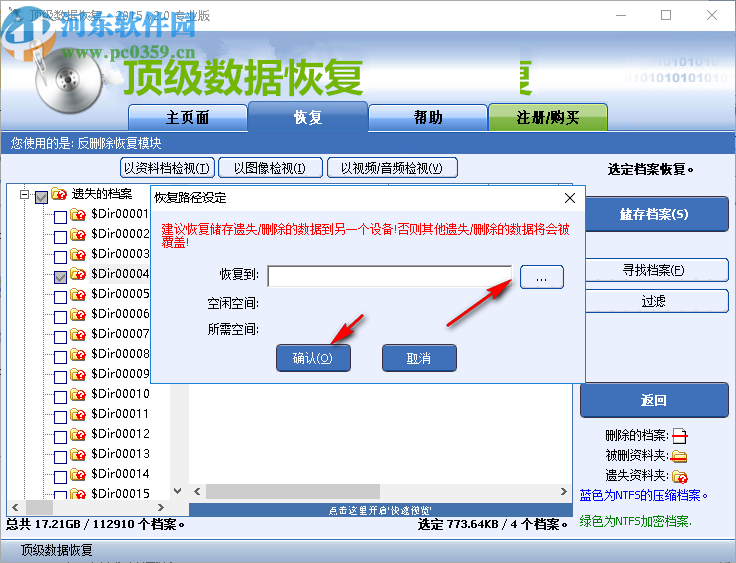Click the deleted folder legend icon
The width and height of the screenshot is (736, 563).
pyautogui.click(x=679, y=456)
